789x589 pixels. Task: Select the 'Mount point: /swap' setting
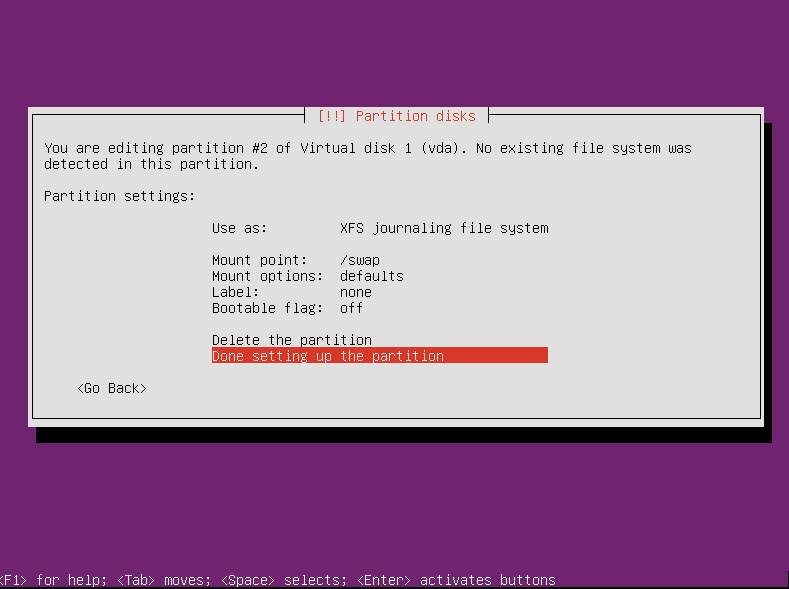tap(380, 260)
